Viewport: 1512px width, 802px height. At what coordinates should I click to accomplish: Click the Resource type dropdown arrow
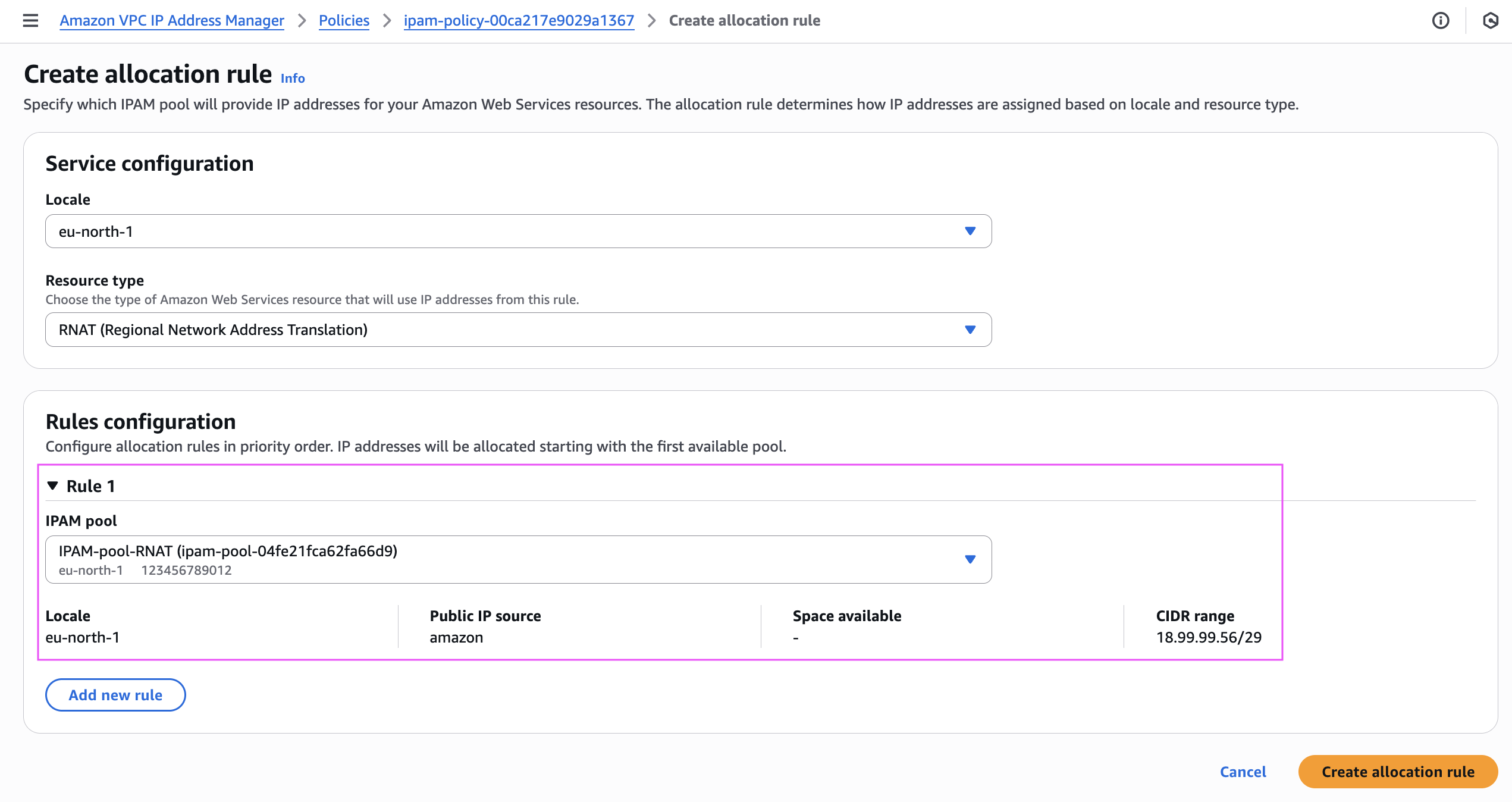[970, 330]
